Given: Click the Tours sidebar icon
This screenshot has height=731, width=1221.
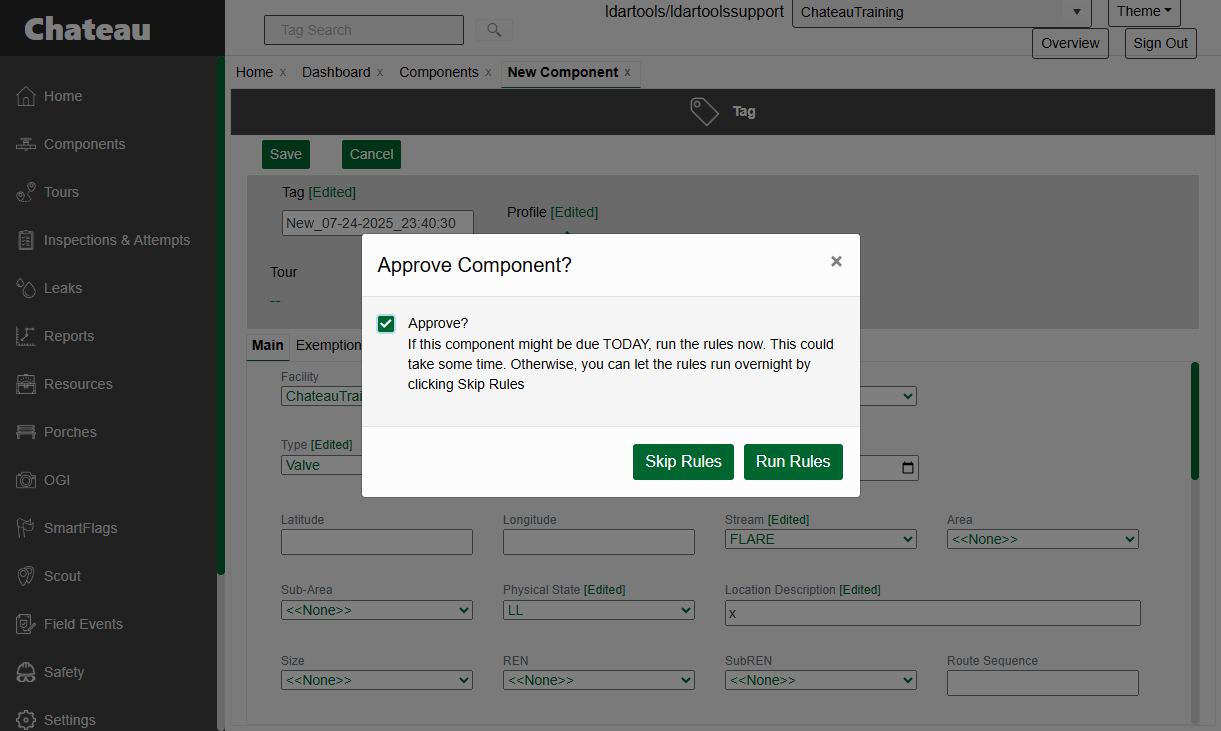Looking at the screenshot, I should click(x=26, y=192).
